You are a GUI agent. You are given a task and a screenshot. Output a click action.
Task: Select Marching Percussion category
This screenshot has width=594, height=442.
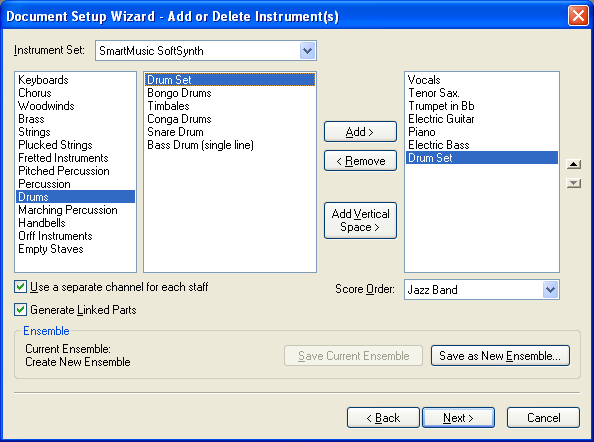(68, 210)
